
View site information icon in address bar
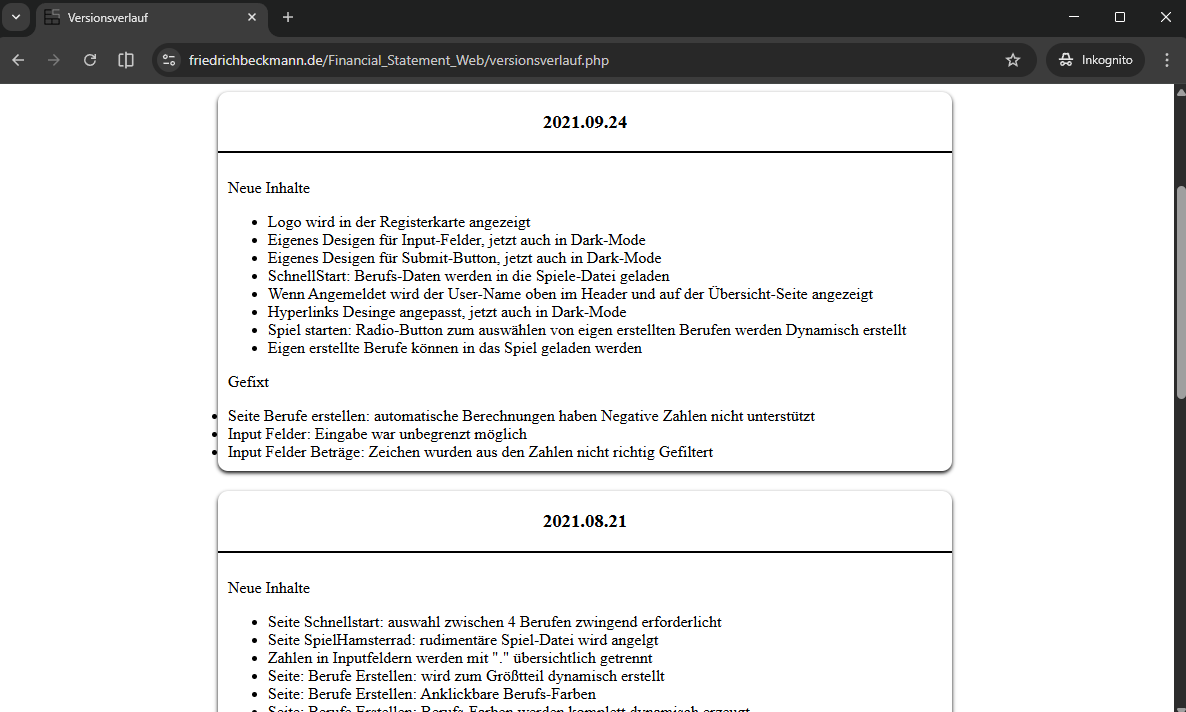(169, 60)
